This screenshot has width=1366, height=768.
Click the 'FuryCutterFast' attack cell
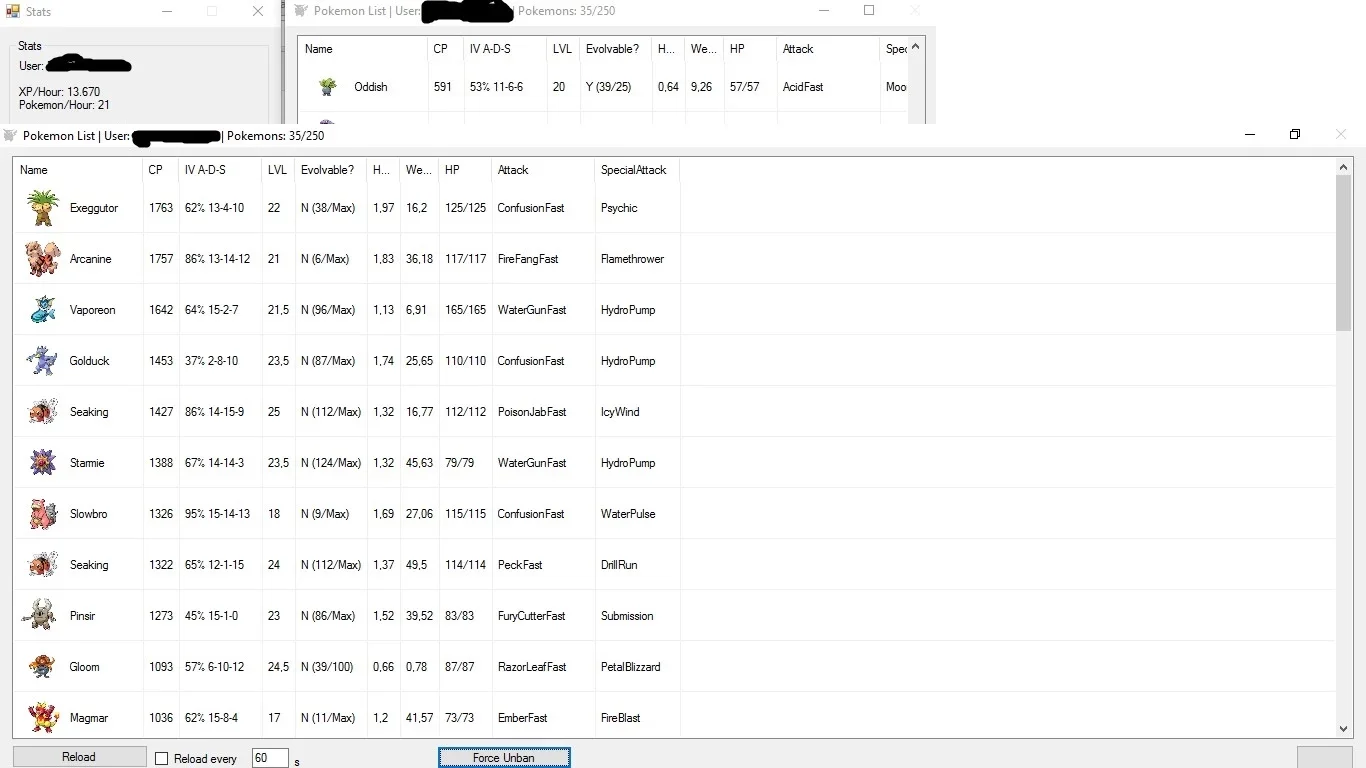[532, 616]
